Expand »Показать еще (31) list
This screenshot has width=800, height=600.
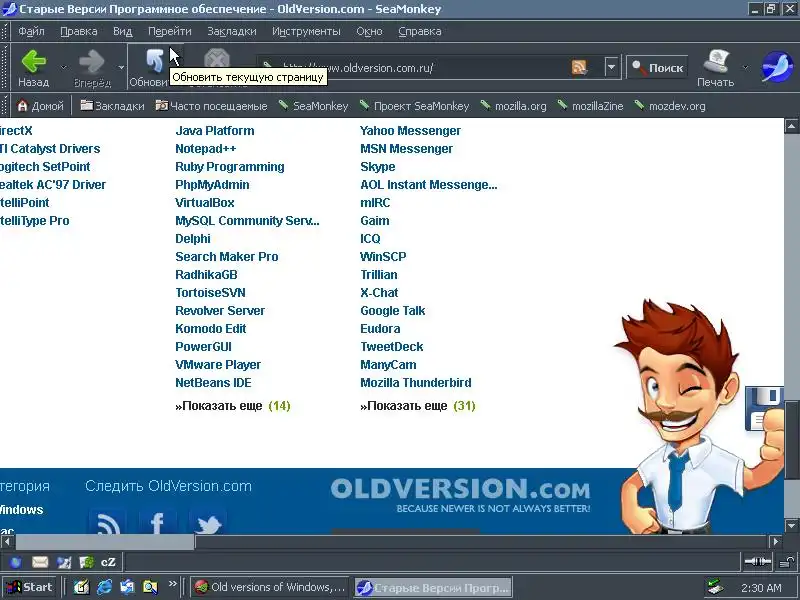coord(418,406)
